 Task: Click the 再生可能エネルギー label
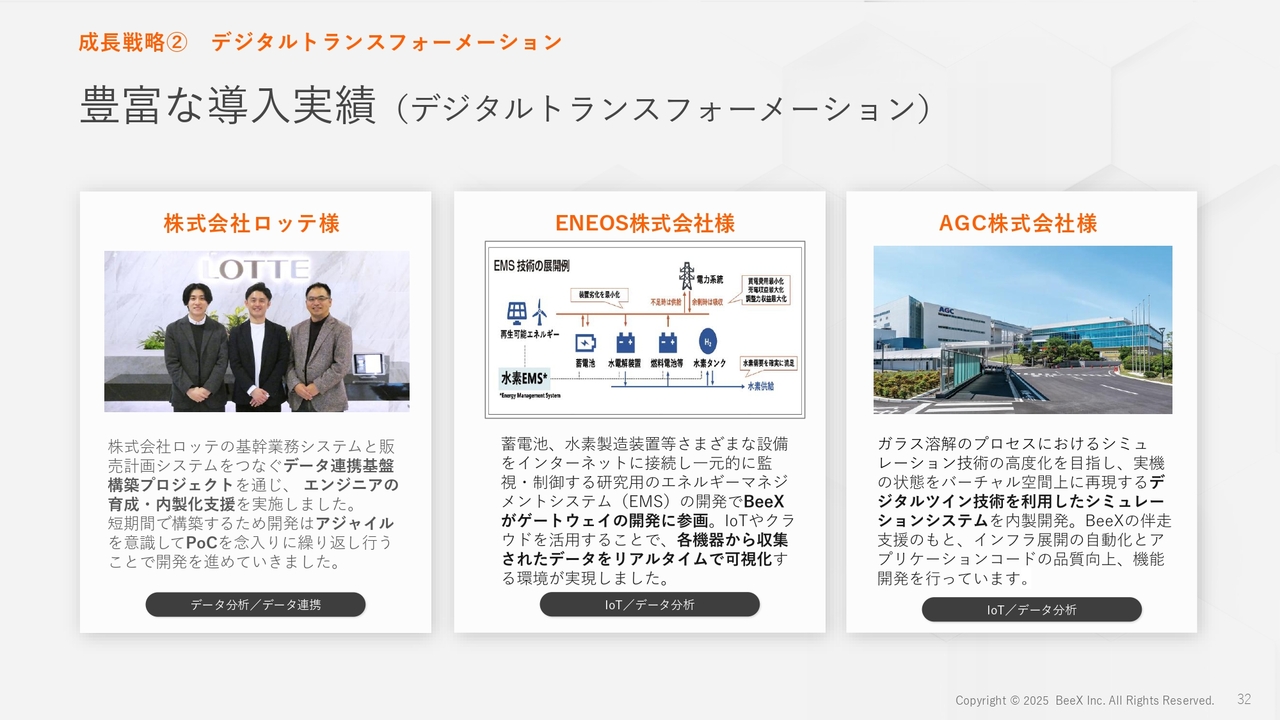pos(529,334)
